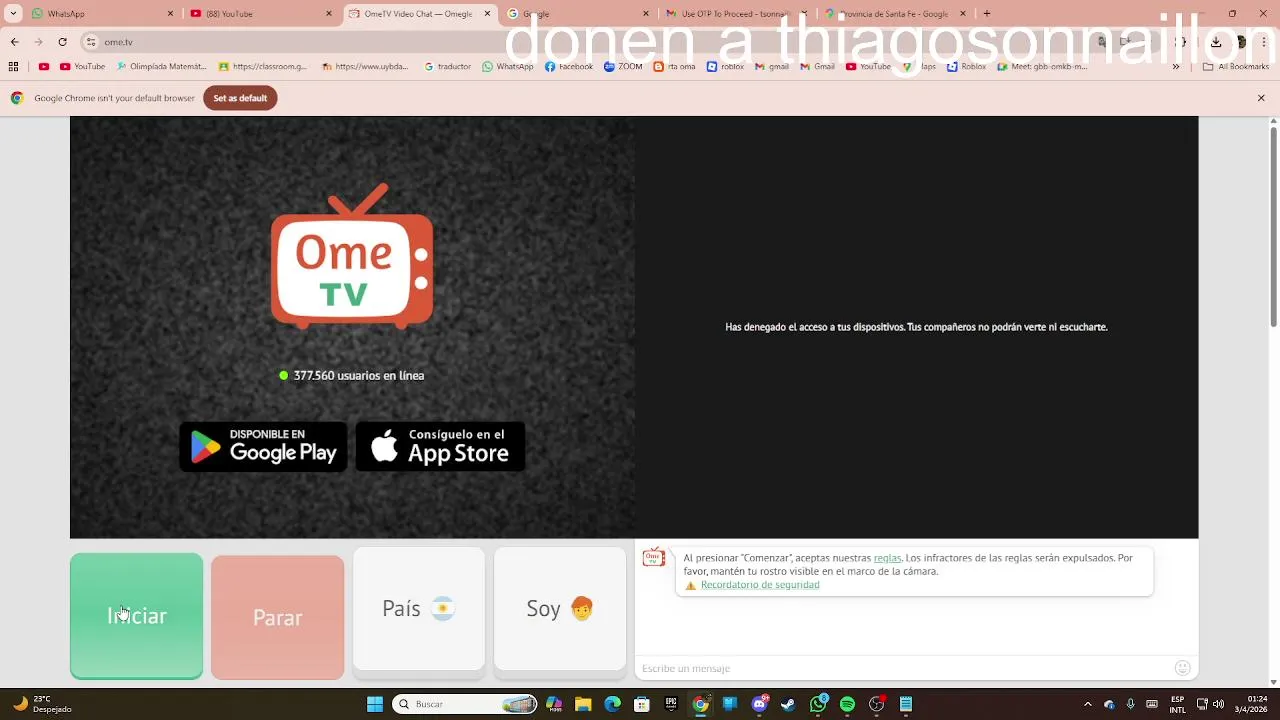Viewport: 1280px width, 720px height.
Task: Click the Google Play download badge
Action: [x=263, y=446]
